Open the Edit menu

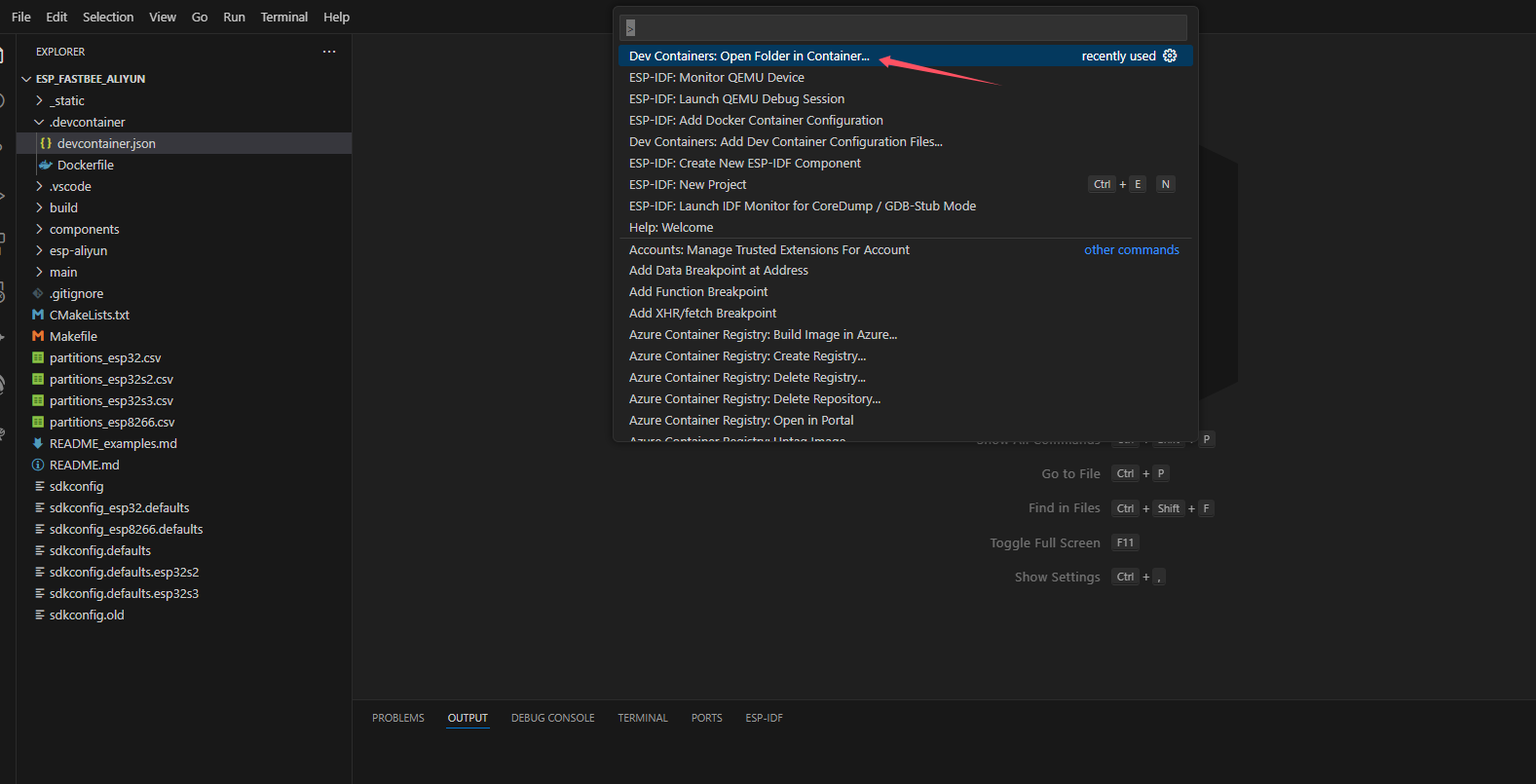(x=56, y=17)
